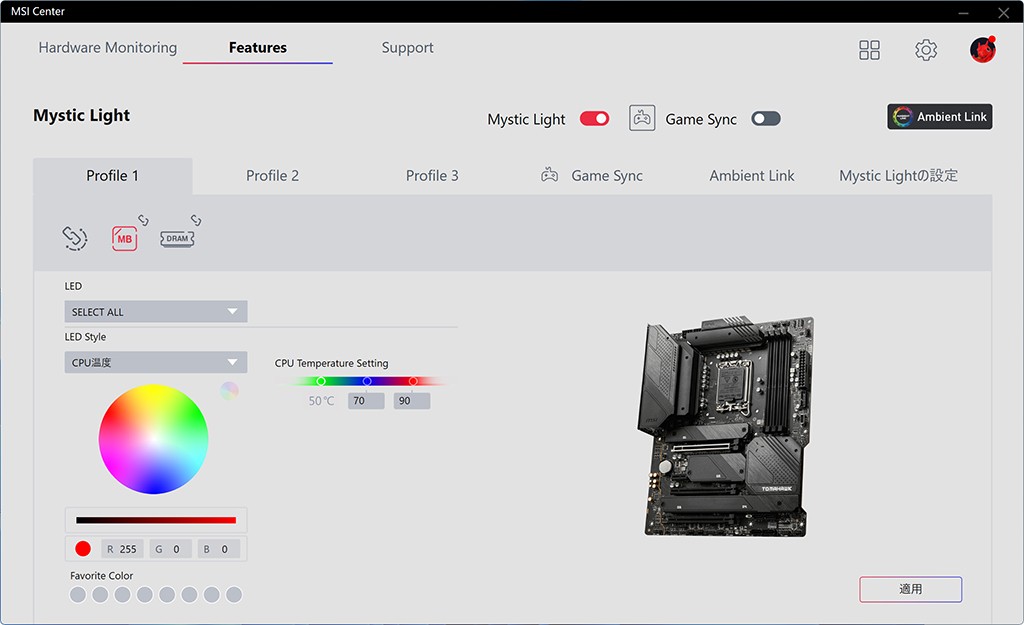Pick a color on the color wheel
The image size is (1024, 625).
153,439
